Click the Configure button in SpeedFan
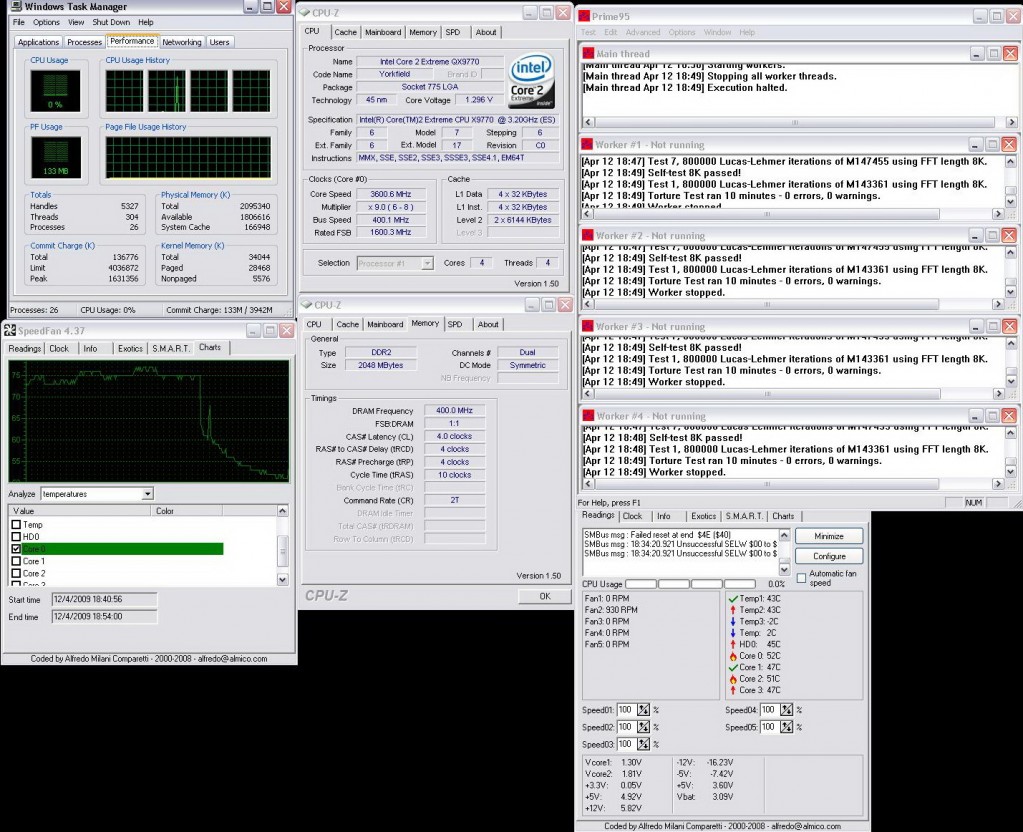1023x832 pixels. pyautogui.click(x=829, y=556)
